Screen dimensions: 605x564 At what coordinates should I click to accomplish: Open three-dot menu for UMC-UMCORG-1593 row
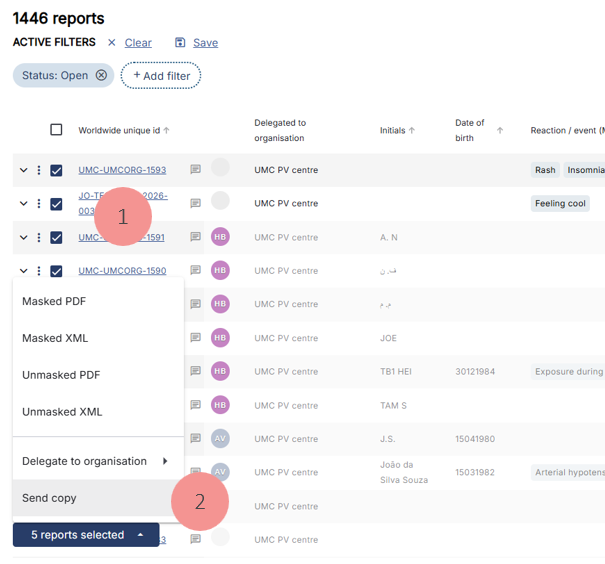click(x=39, y=170)
